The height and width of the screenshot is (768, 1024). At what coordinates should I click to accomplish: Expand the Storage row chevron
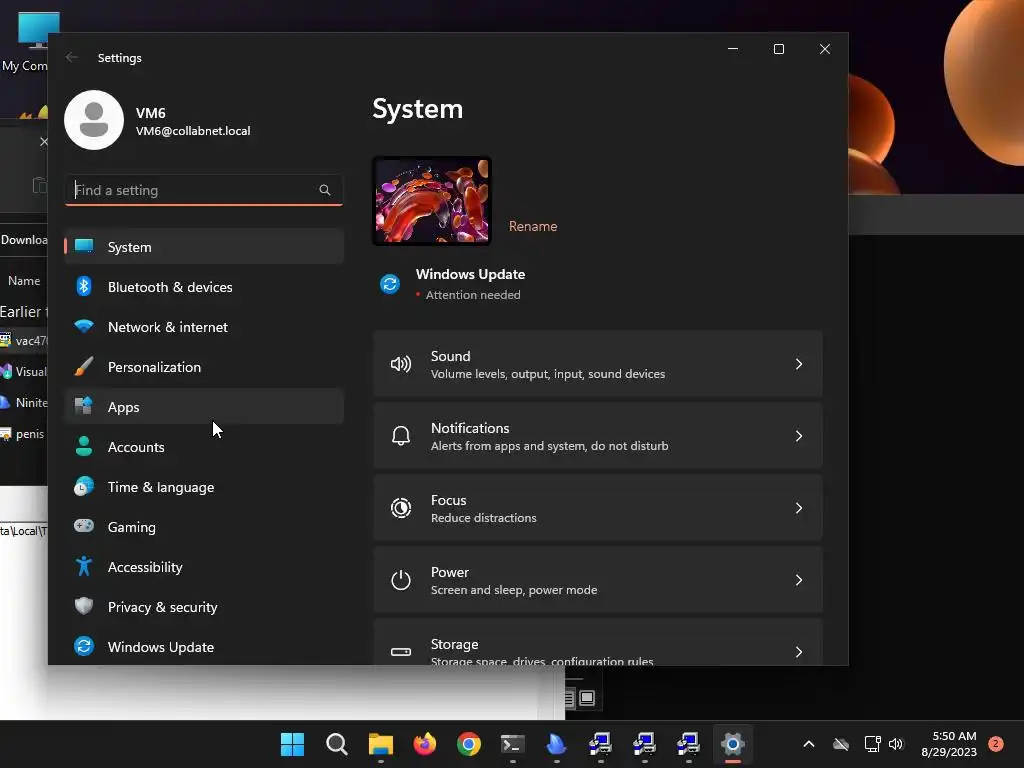[799, 652]
